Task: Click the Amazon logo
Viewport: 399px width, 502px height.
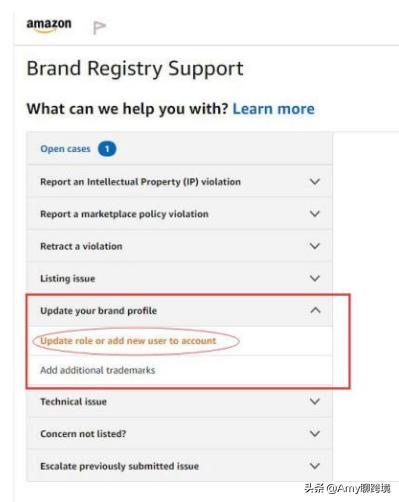Action: (49, 26)
